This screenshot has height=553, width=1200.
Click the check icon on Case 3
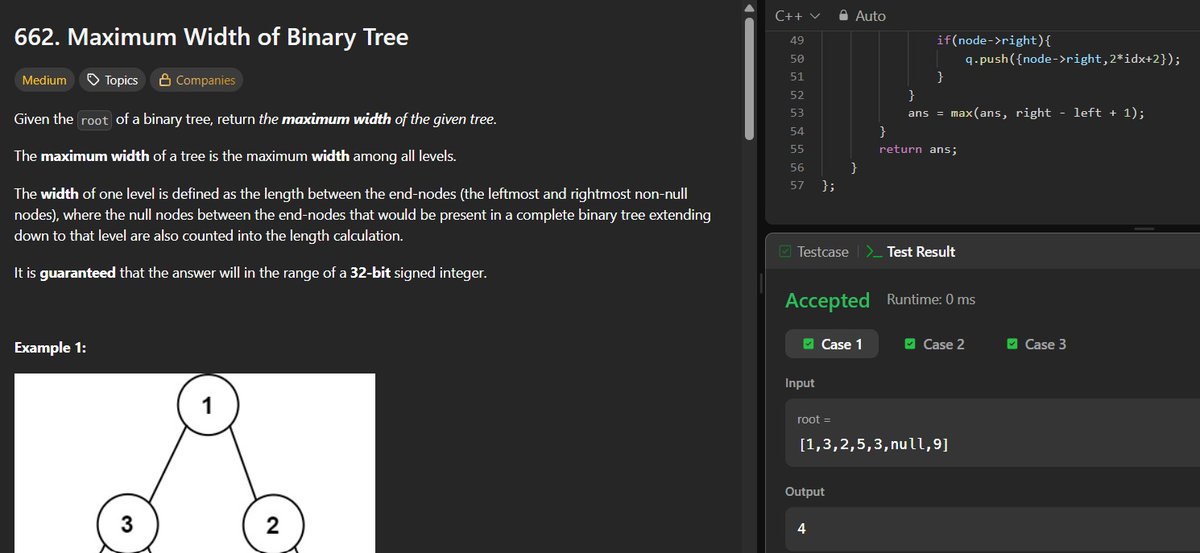click(1012, 344)
